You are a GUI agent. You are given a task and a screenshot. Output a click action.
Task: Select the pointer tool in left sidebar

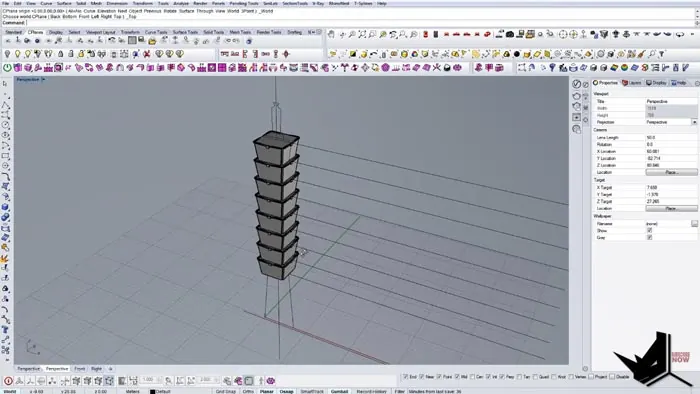(5, 83)
